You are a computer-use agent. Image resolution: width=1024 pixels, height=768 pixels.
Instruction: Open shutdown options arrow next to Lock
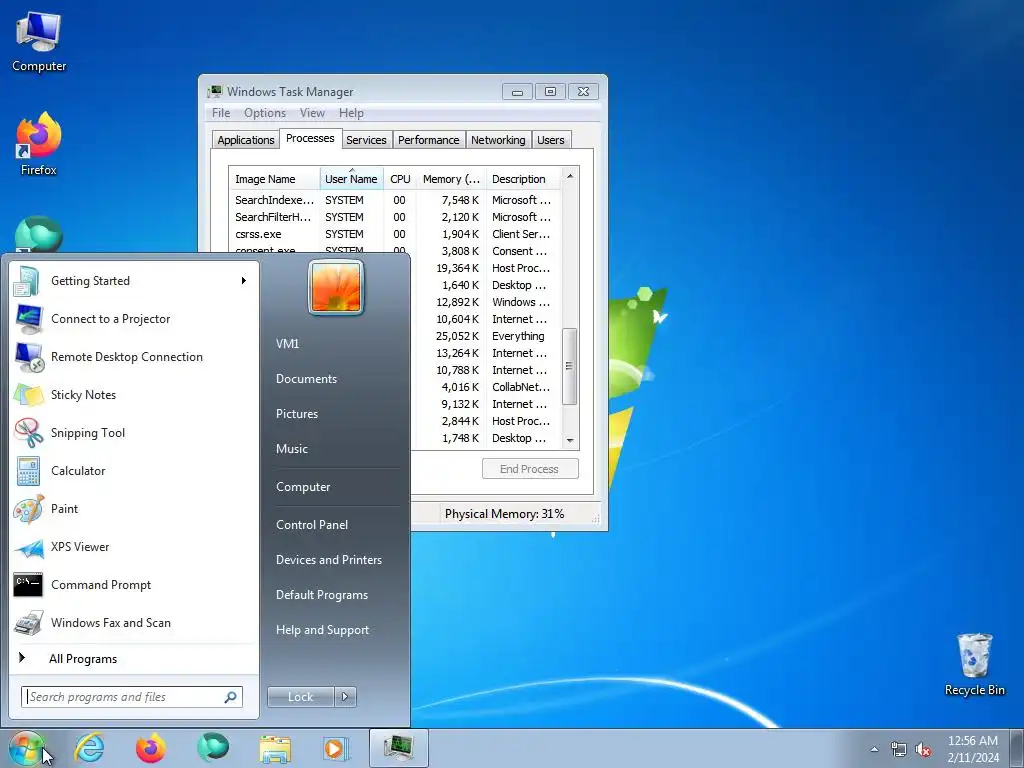pyautogui.click(x=345, y=697)
